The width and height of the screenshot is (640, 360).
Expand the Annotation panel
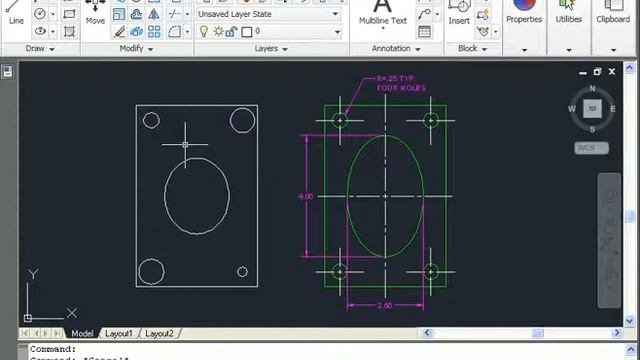(x=396, y=49)
